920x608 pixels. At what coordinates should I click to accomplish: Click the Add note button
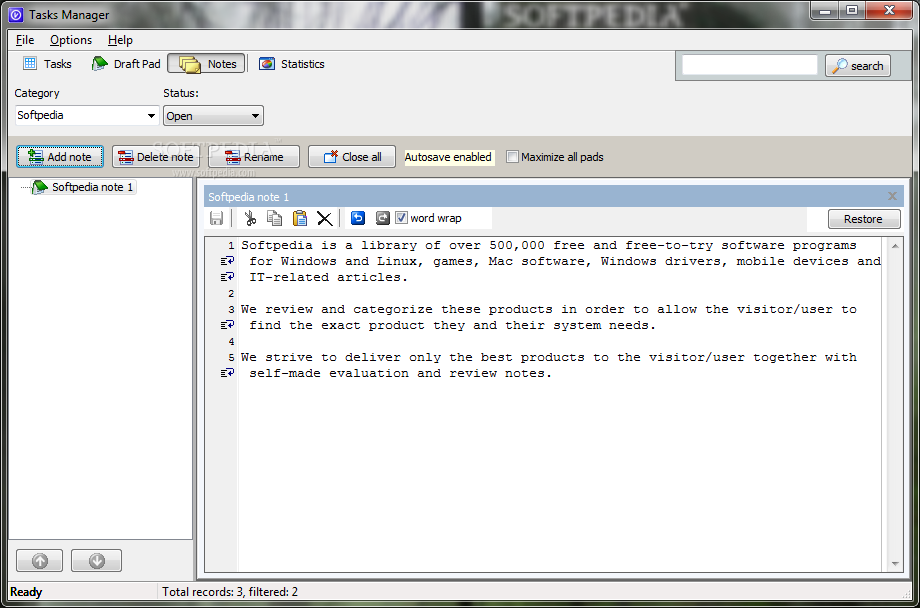pos(60,157)
